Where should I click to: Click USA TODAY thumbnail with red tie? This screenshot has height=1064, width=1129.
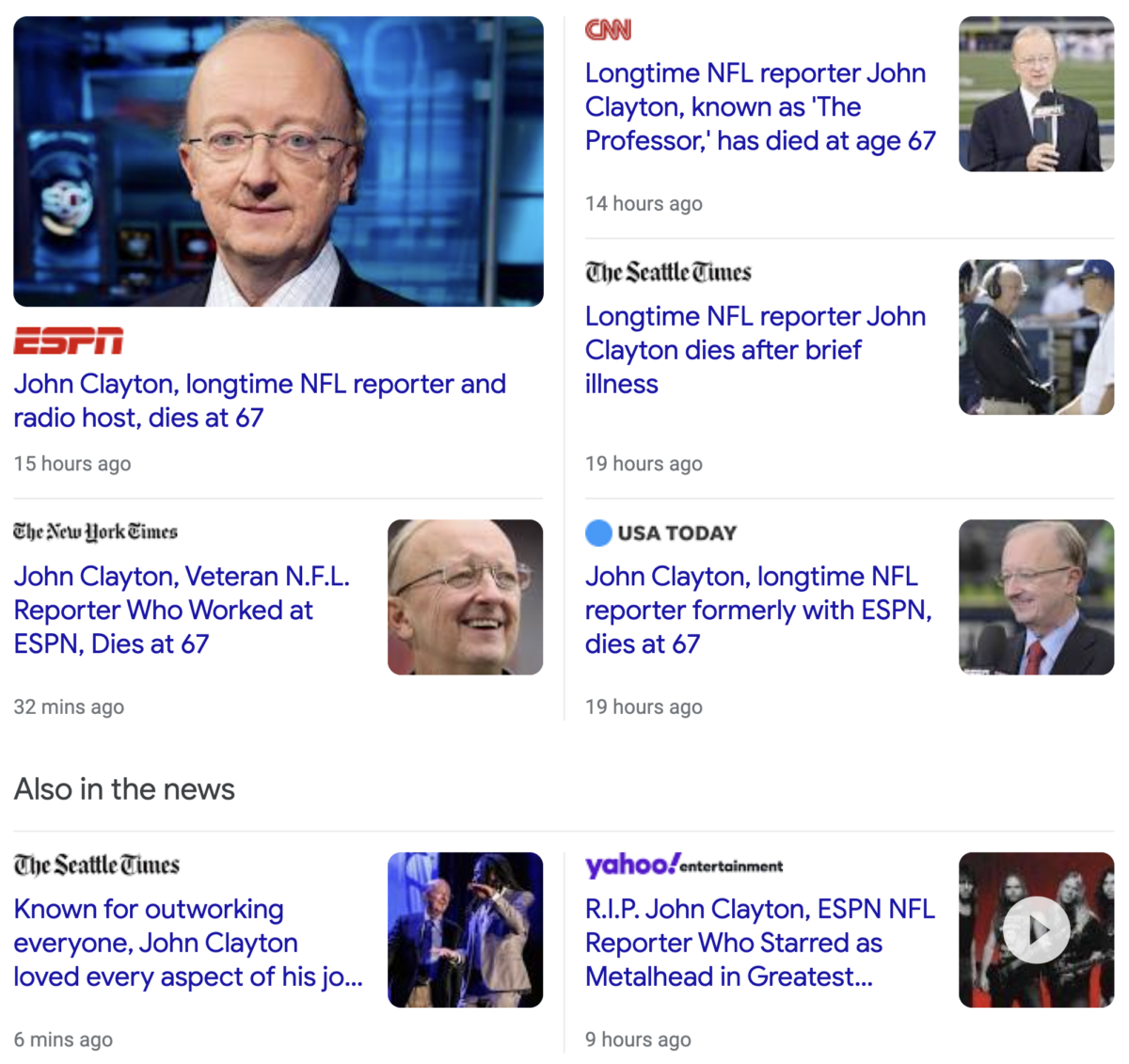[1036, 597]
